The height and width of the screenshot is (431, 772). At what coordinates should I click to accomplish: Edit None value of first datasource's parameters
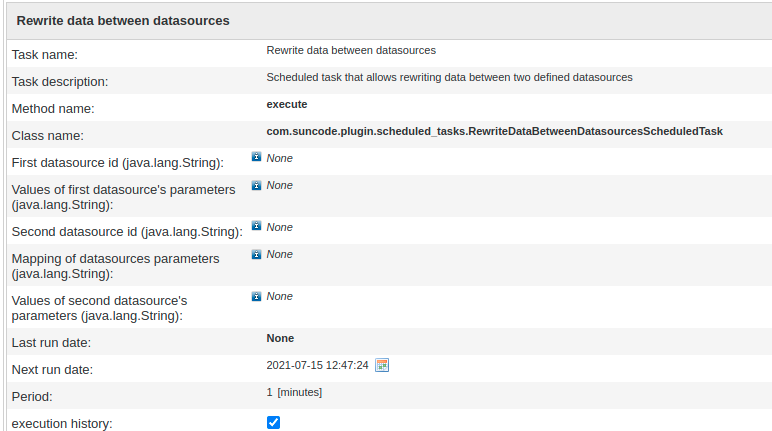[x=279, y=185]
